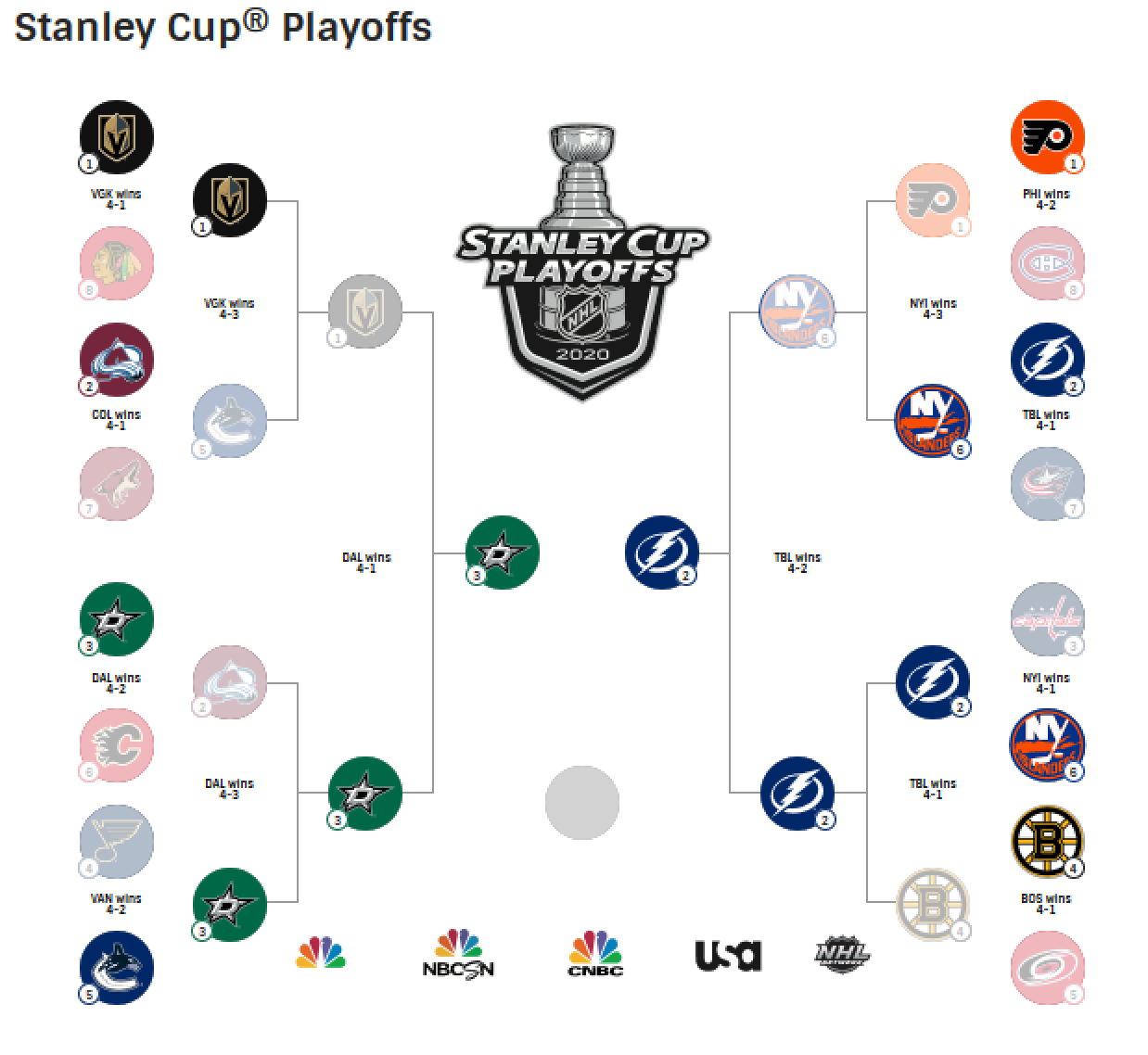
Task: Click the faded Washington Capitals logo
Action: tap(1047, 619)
